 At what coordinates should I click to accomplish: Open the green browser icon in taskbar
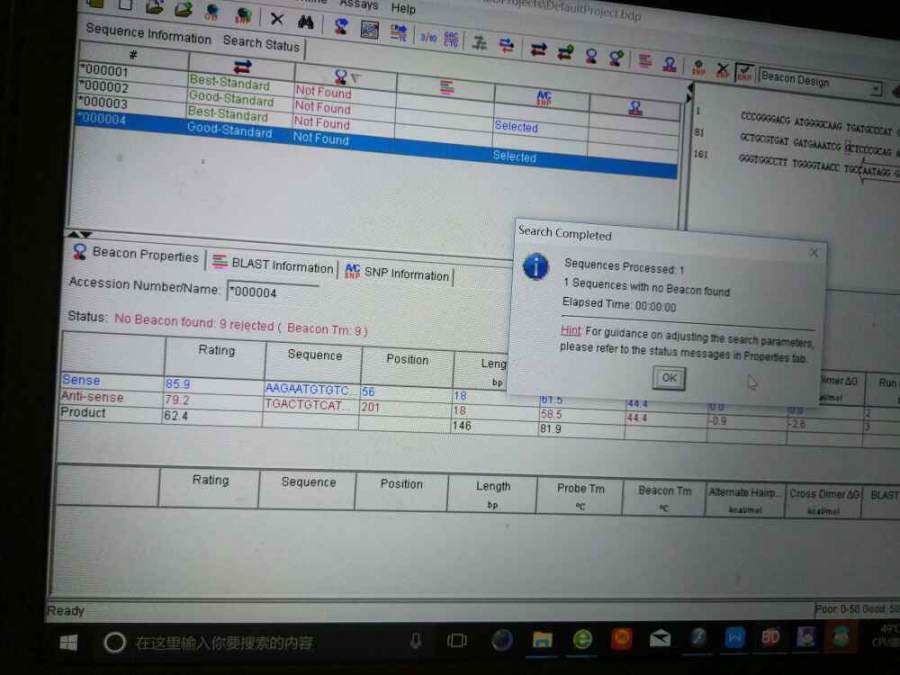point(583,638)
